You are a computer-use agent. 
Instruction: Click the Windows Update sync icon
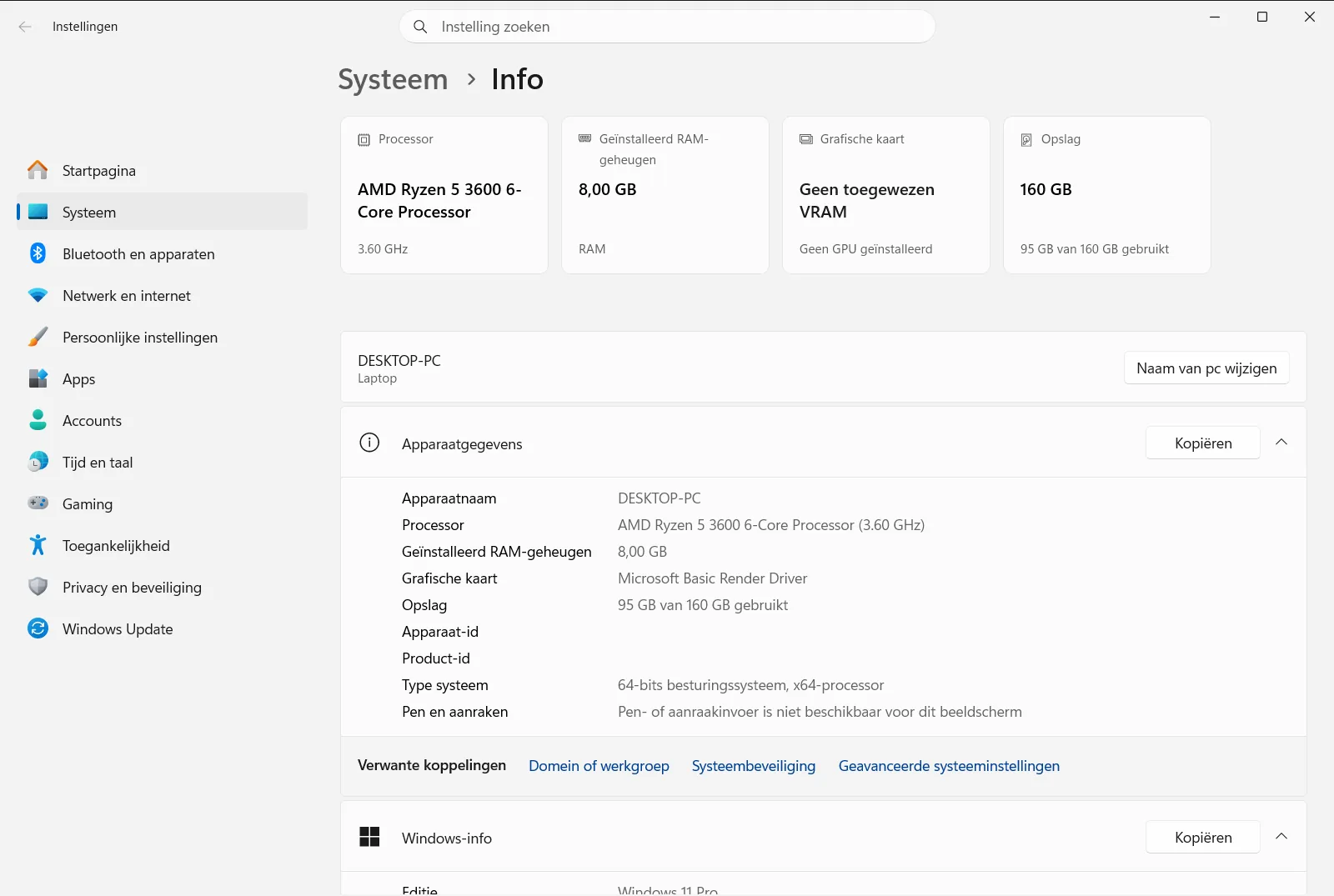(x=38, y=628)
